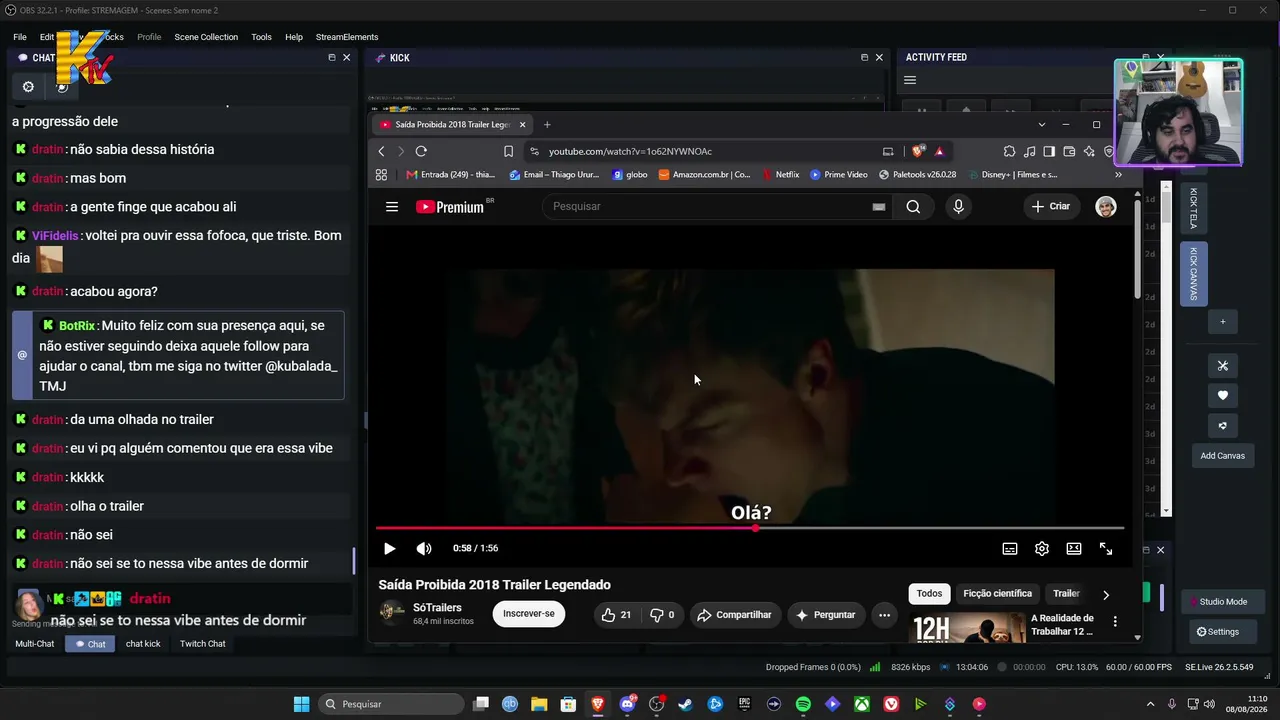Open the Profile menu in OBS
Viewport: 1280px width, 720px height.
coord(149,37)
